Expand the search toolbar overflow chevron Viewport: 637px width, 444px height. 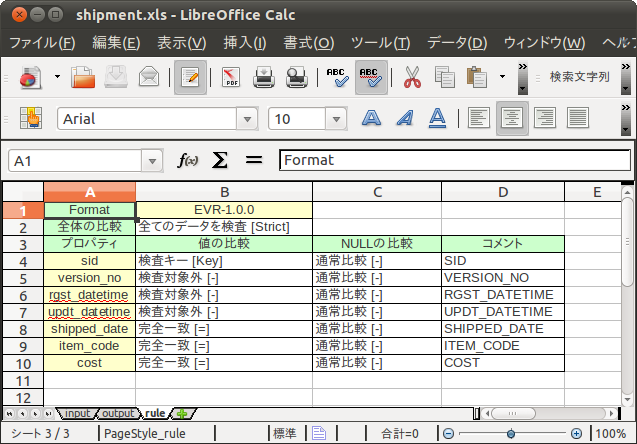[626, 77]
